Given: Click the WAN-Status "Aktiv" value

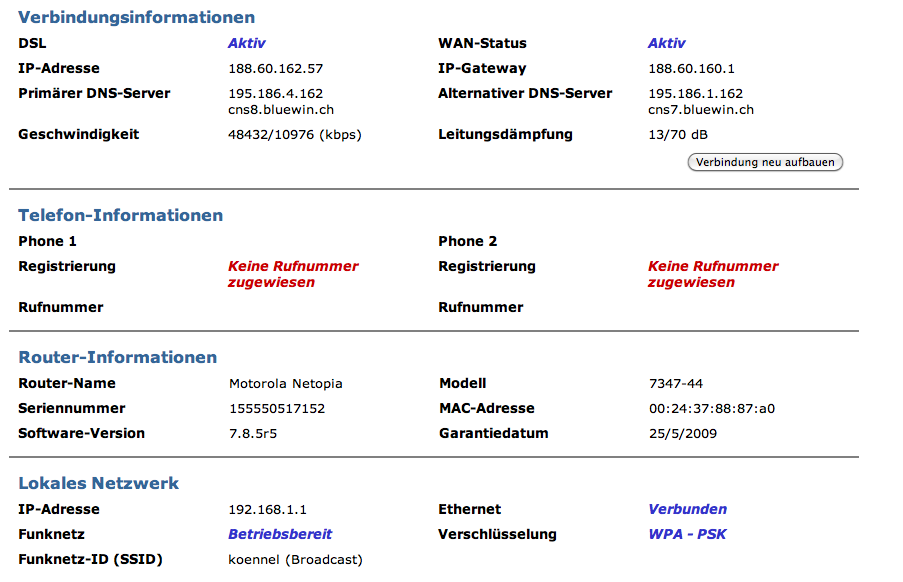Looking at the screenshot, I should (x=666, y=43).
